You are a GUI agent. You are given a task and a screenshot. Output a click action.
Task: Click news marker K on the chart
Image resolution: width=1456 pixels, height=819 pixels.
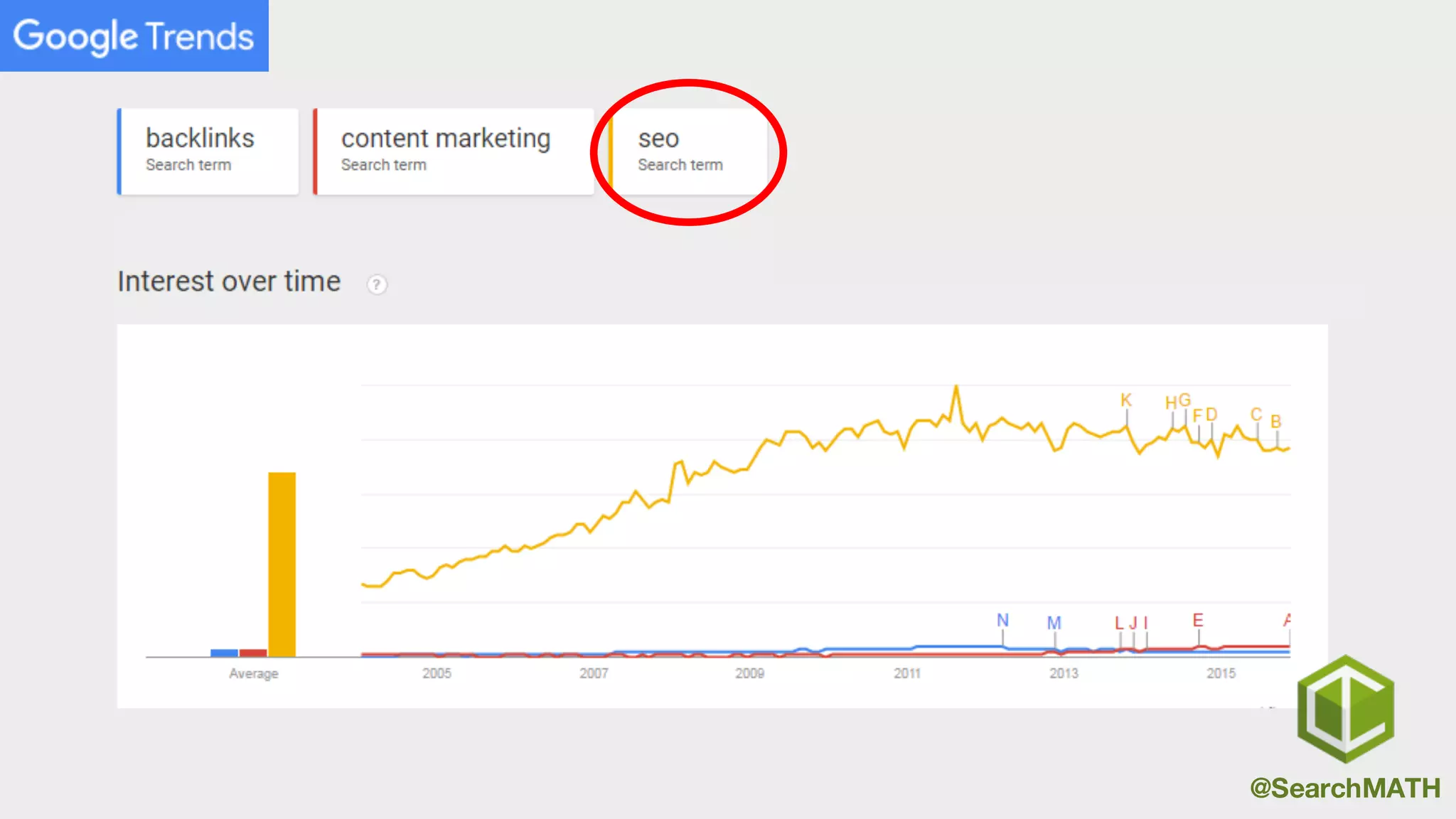1125,400
